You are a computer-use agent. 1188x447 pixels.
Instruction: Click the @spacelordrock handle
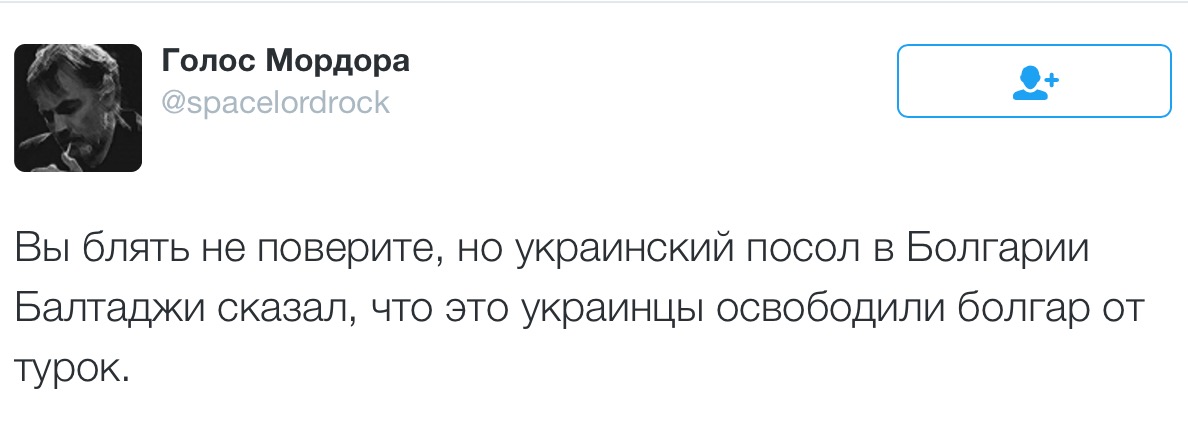(275, 102)
